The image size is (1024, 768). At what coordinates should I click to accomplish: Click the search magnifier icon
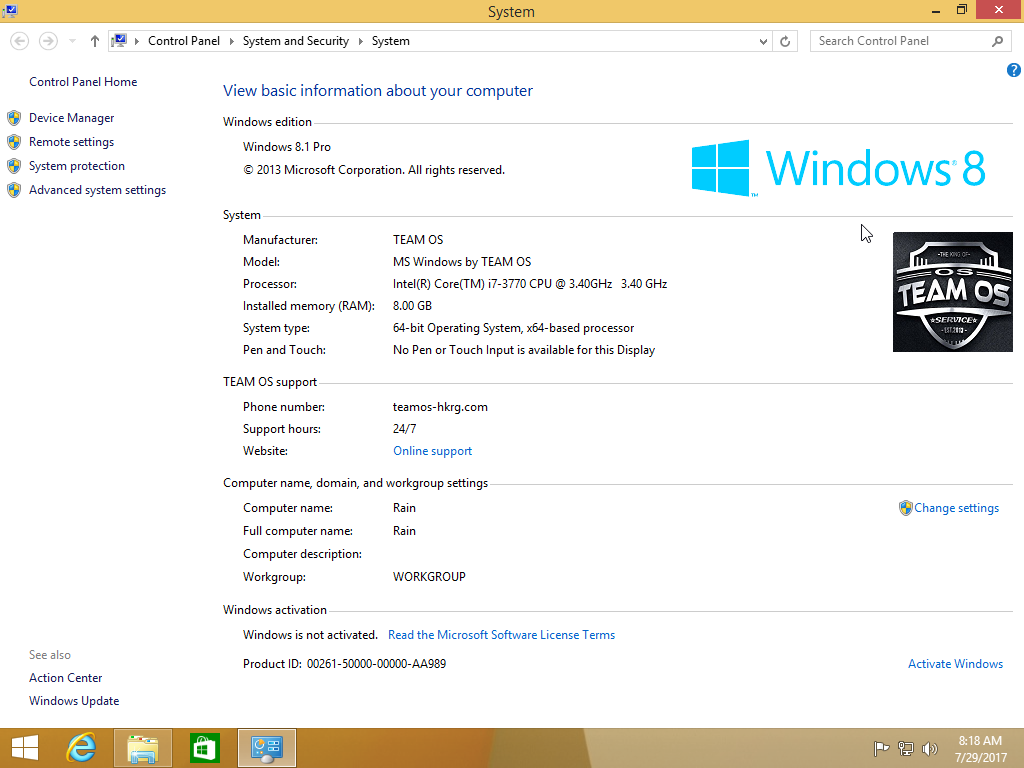[997, 41]
